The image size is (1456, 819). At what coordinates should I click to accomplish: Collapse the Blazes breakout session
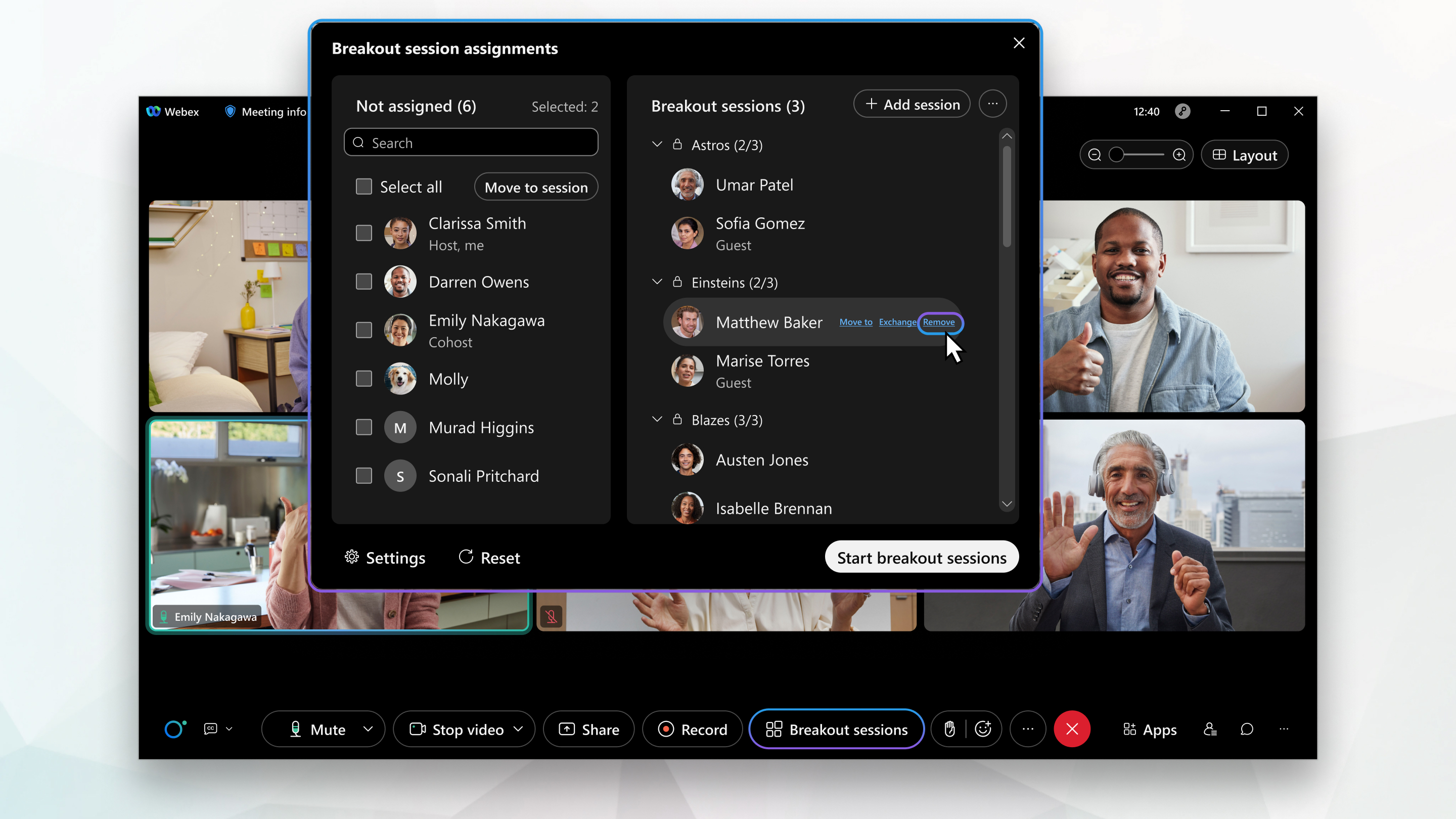[656, 419]
